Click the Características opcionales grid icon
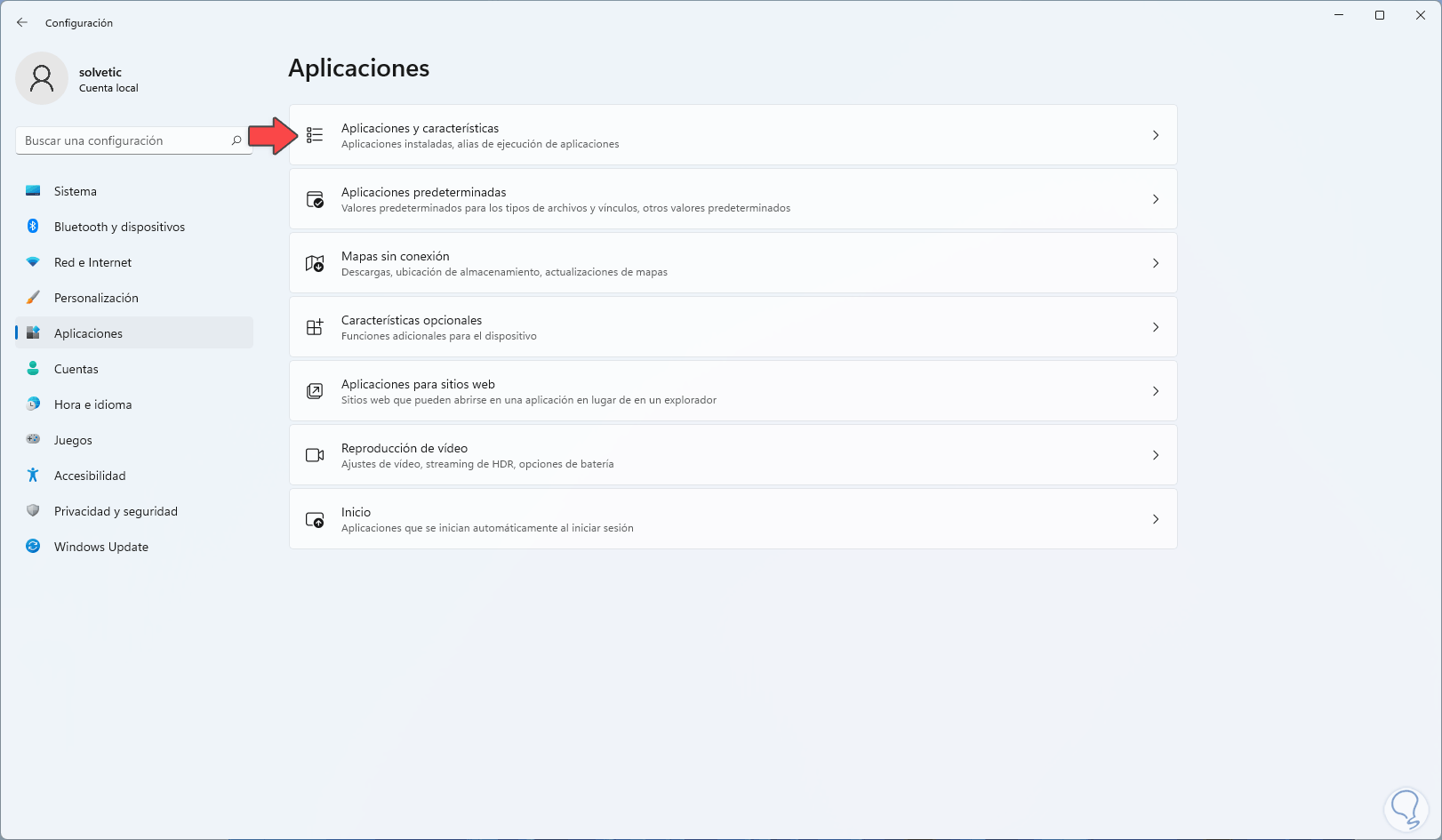This screenshot has width=1442, height=840. click(x=315, y=327)
